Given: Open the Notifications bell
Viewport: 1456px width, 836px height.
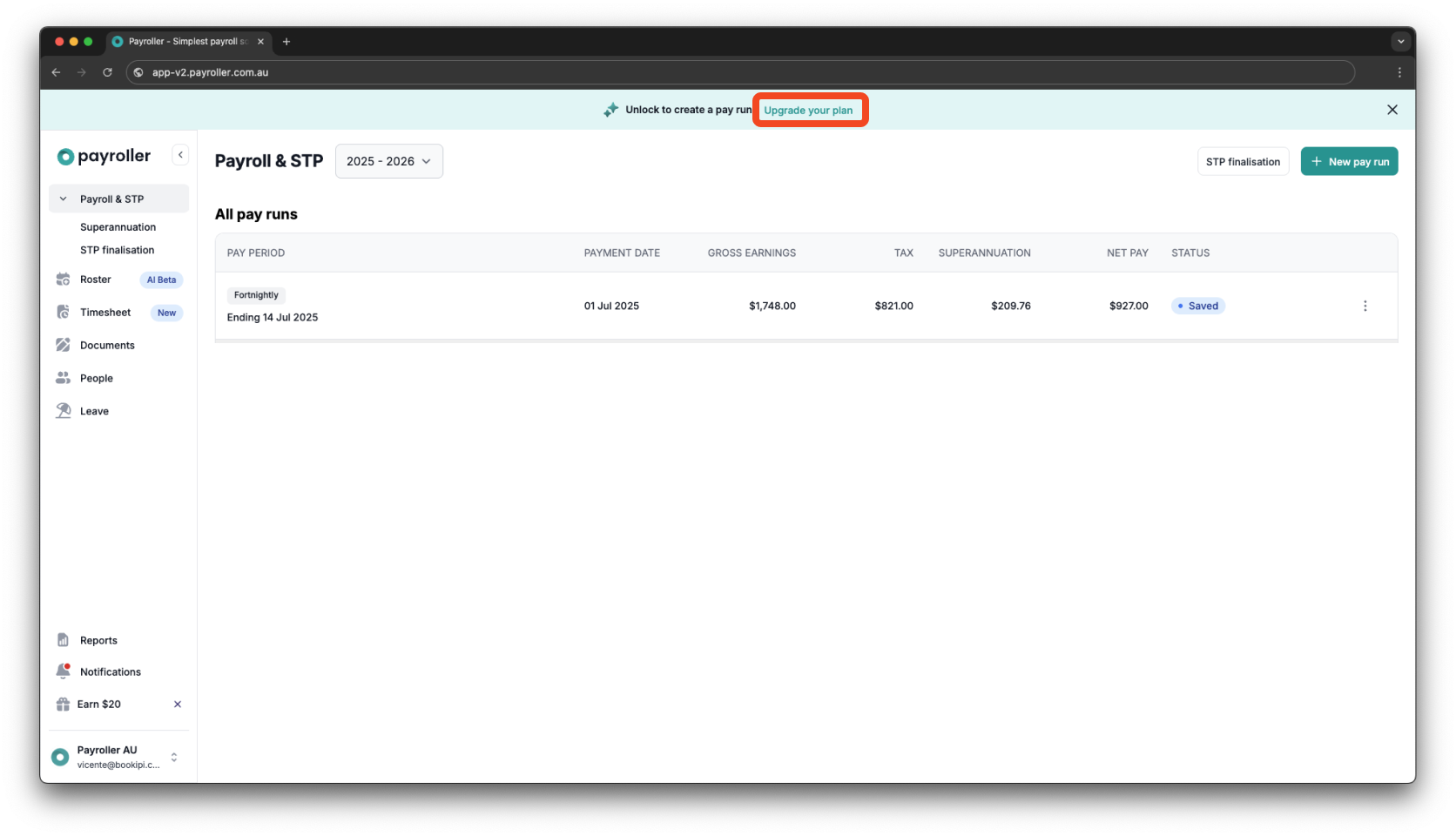Looking at the screenshot, I should tap(63, 671).
